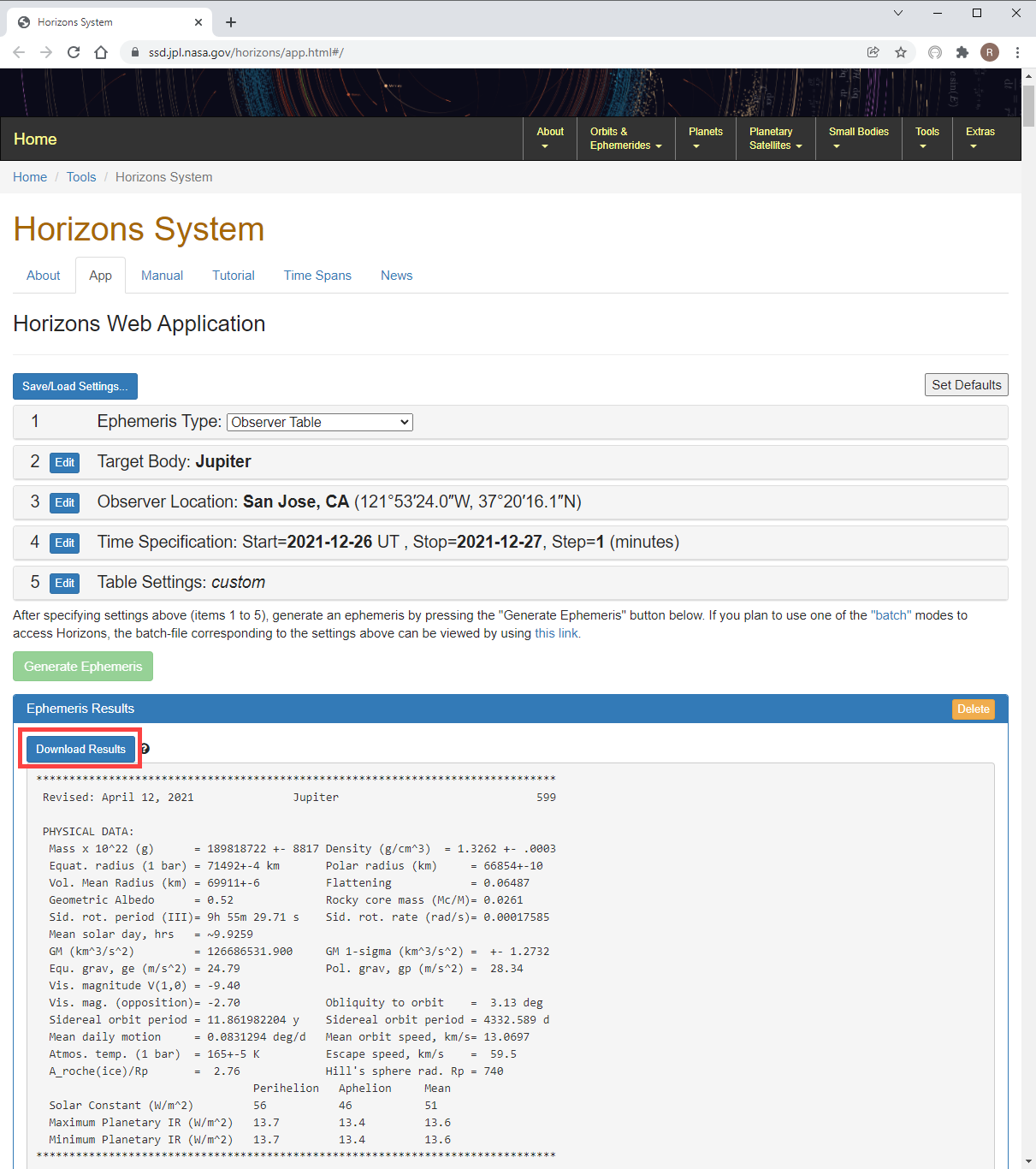
Task: Click the "Geometric Albedo" row
Action: click(141, 899)
